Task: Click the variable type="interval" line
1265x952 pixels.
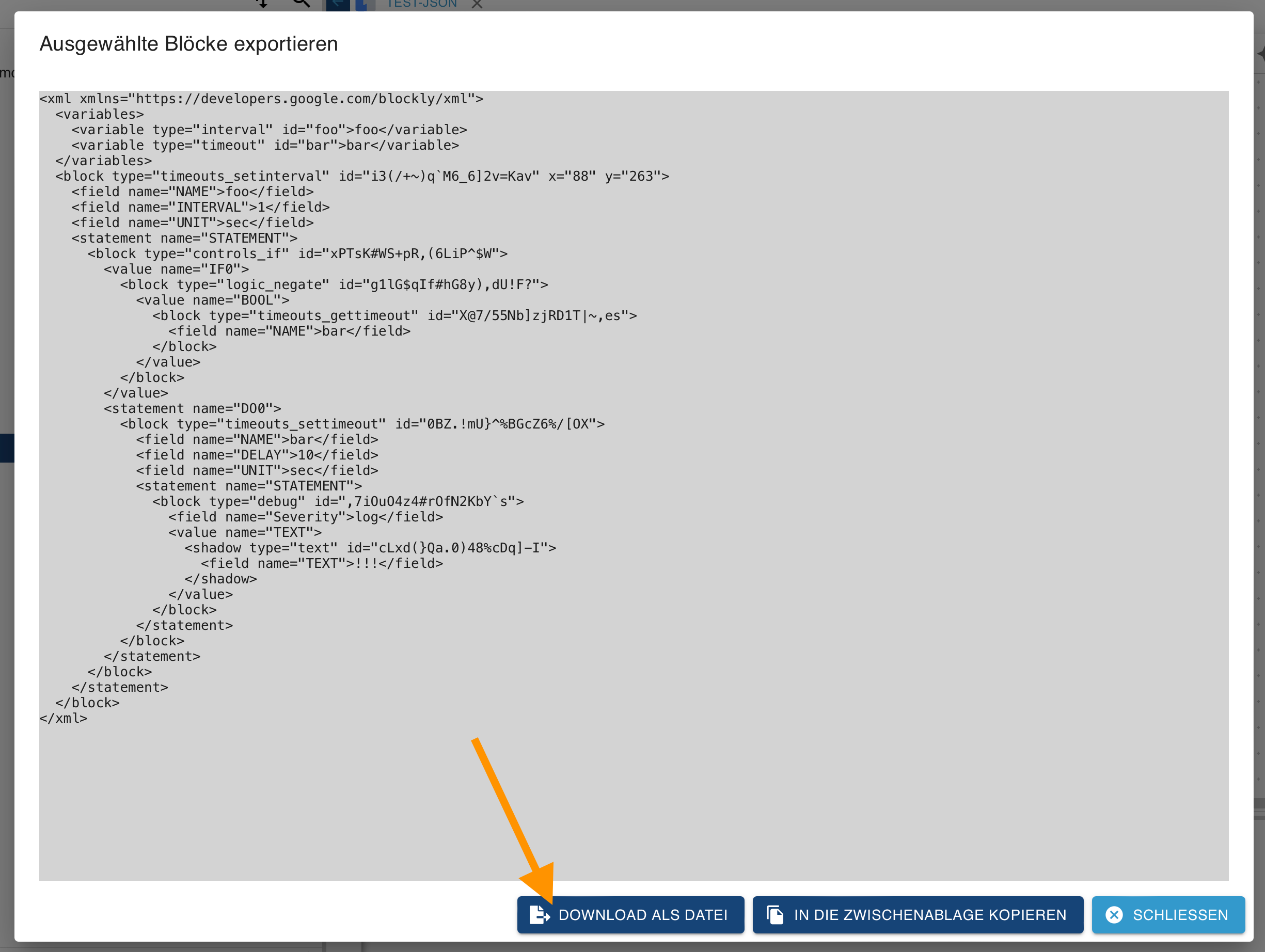Action: tap(269, 130)
